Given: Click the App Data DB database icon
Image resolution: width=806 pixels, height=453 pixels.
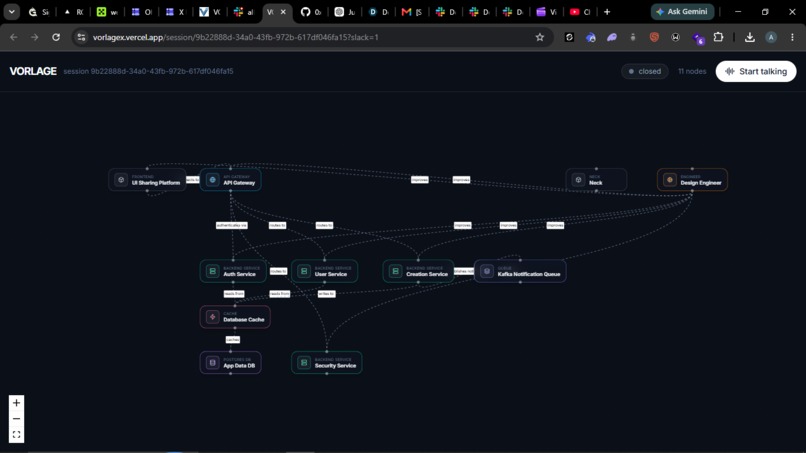Looking at the screenshot, I should [x=212, y=363].
